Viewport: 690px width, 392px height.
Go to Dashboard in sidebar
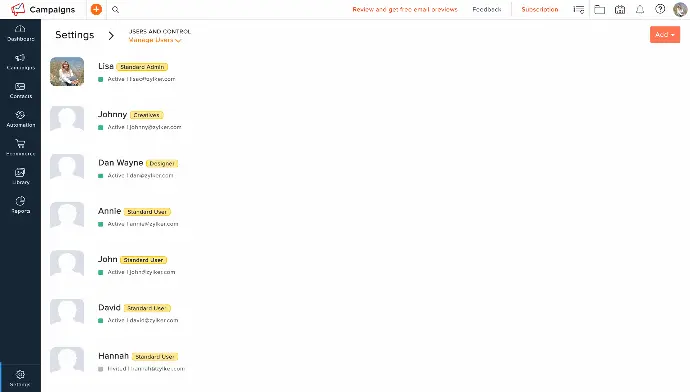20,33
